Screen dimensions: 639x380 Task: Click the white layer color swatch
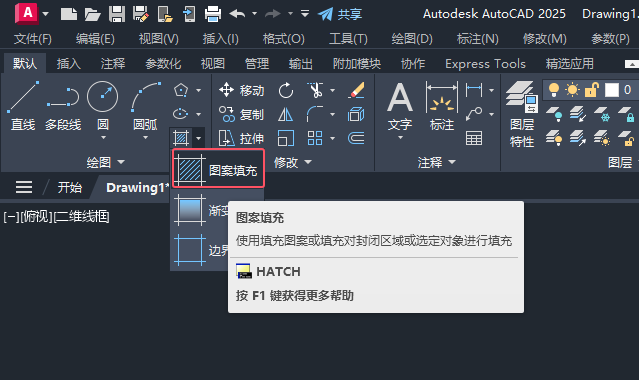tap(612, 90)
